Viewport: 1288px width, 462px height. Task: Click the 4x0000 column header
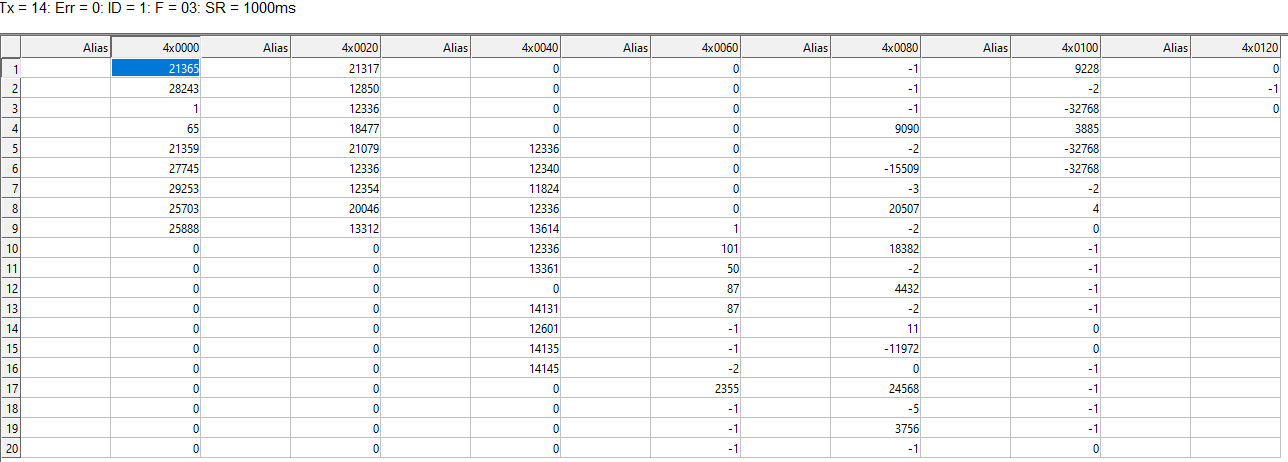pyautogui.click(x=156, y=47)
